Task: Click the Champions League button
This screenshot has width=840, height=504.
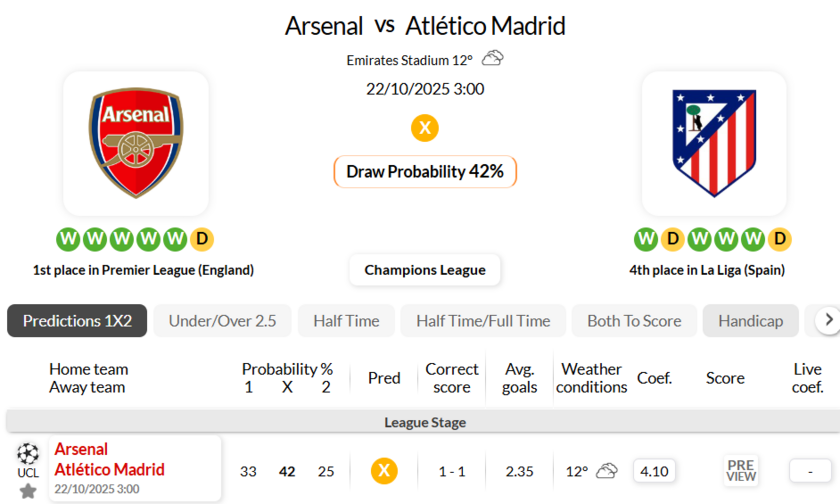Action: pos(425,270)
